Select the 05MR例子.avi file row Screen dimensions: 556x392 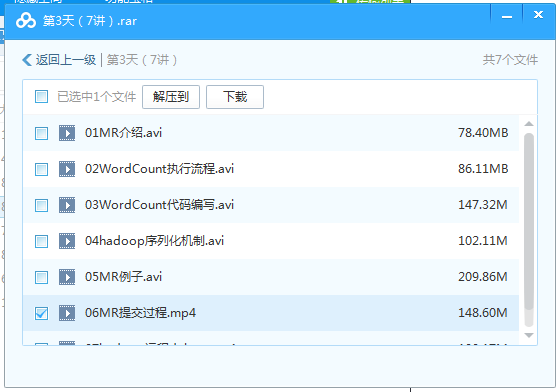[271, 277]
